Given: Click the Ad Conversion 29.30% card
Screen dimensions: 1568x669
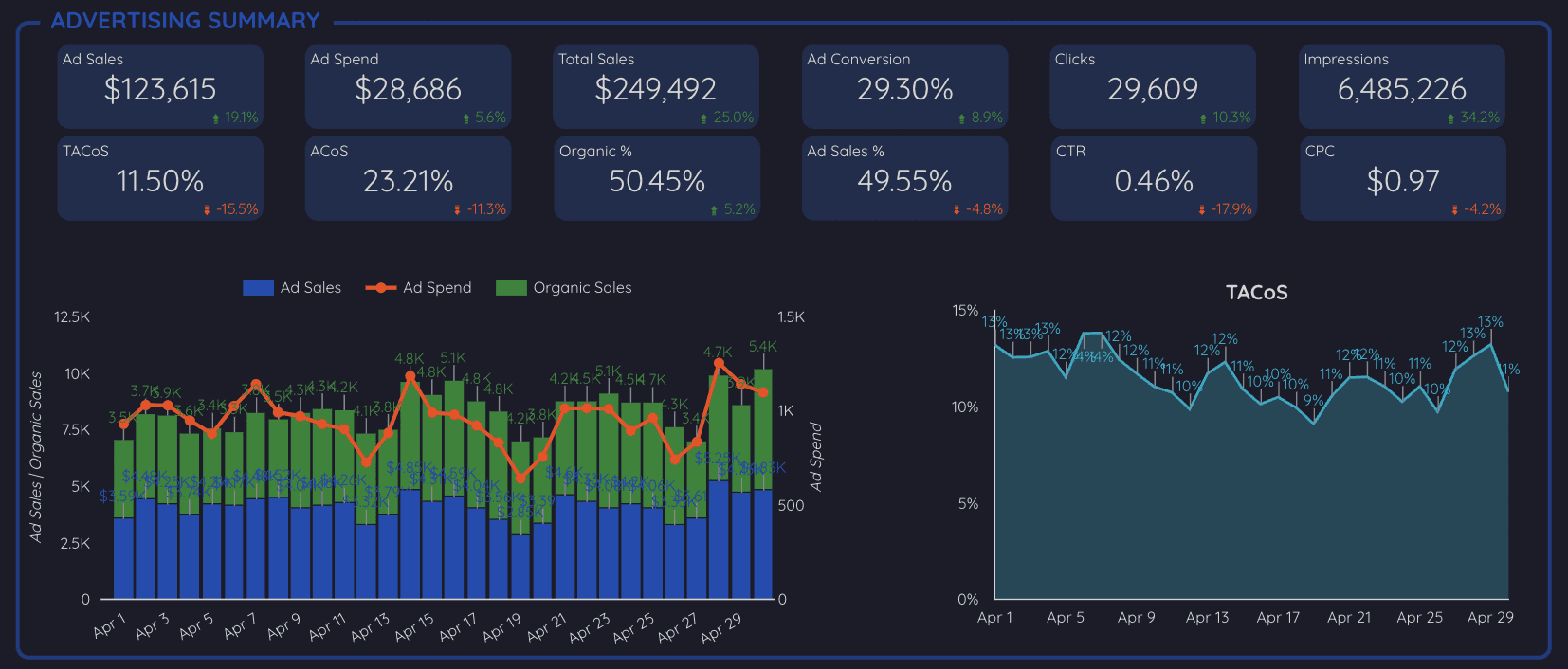Looking at the screenshot, I should point(904,86).
